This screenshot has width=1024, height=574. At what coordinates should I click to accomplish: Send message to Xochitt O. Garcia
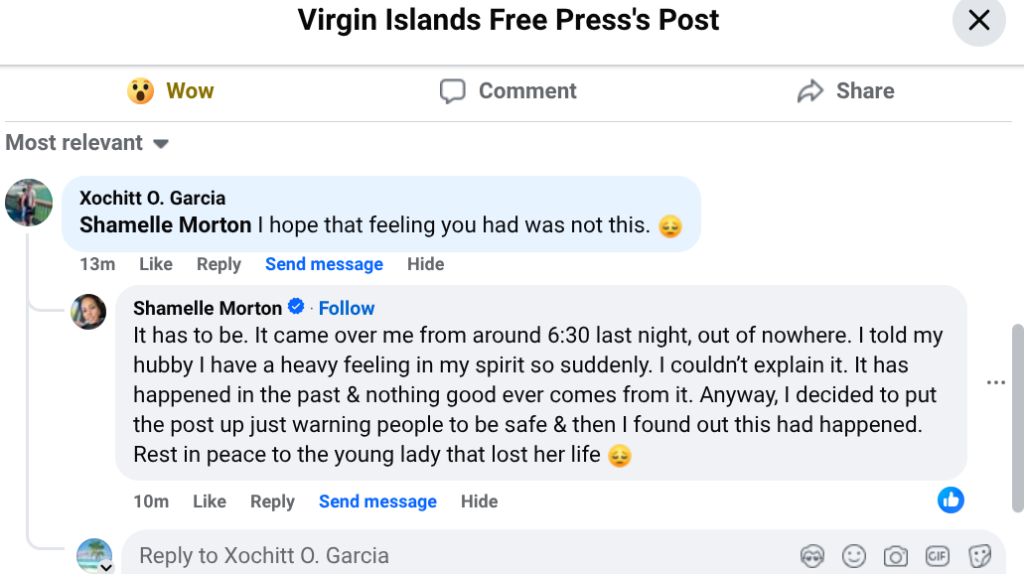pos(324,264)
